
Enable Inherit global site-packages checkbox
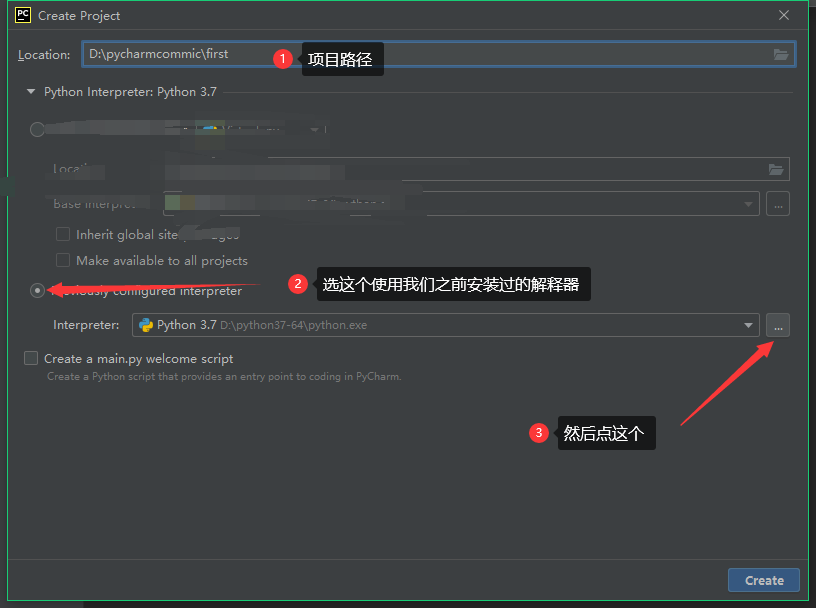click(x=63, y=234)
